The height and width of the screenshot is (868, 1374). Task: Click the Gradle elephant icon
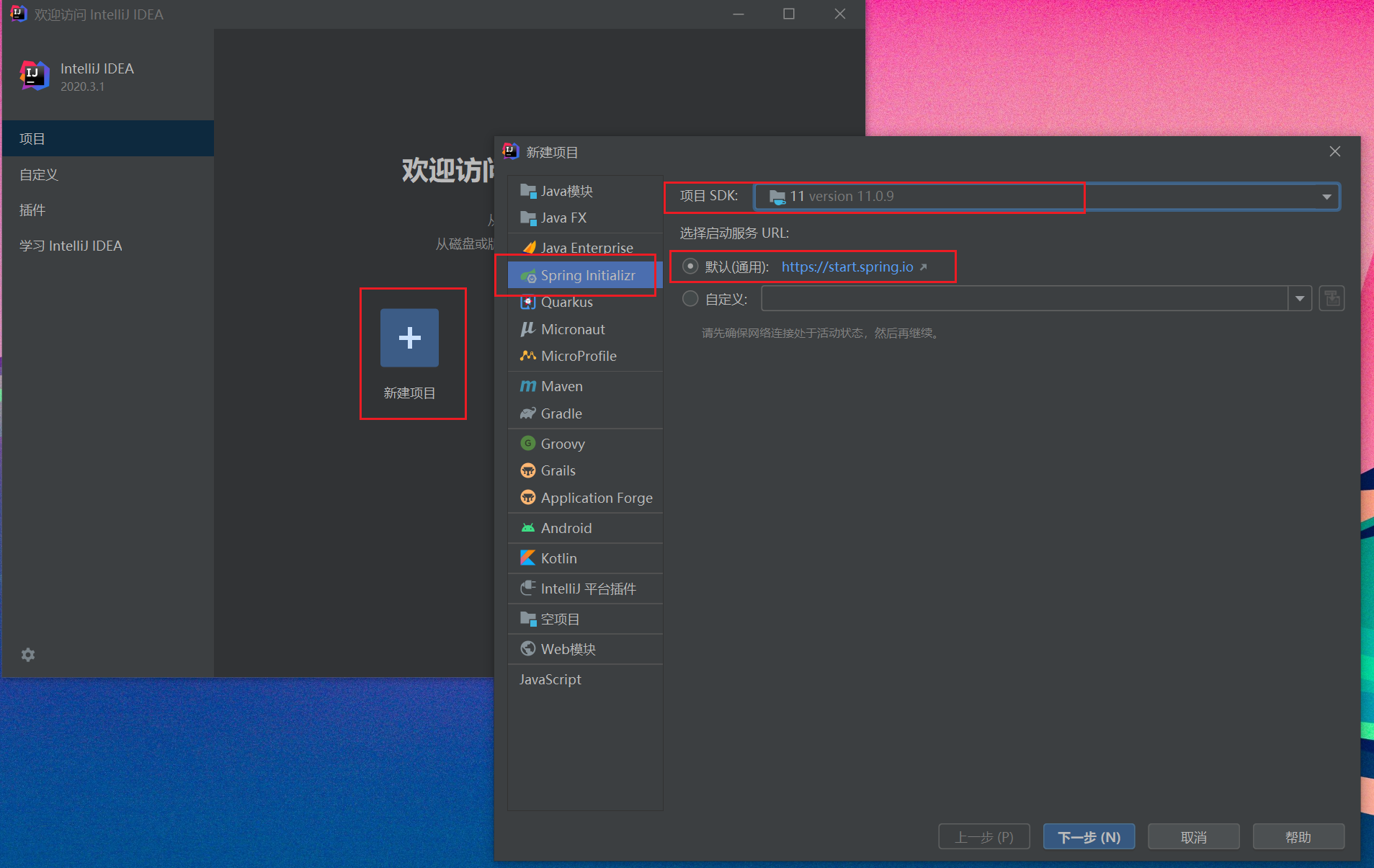coord(528,413)
